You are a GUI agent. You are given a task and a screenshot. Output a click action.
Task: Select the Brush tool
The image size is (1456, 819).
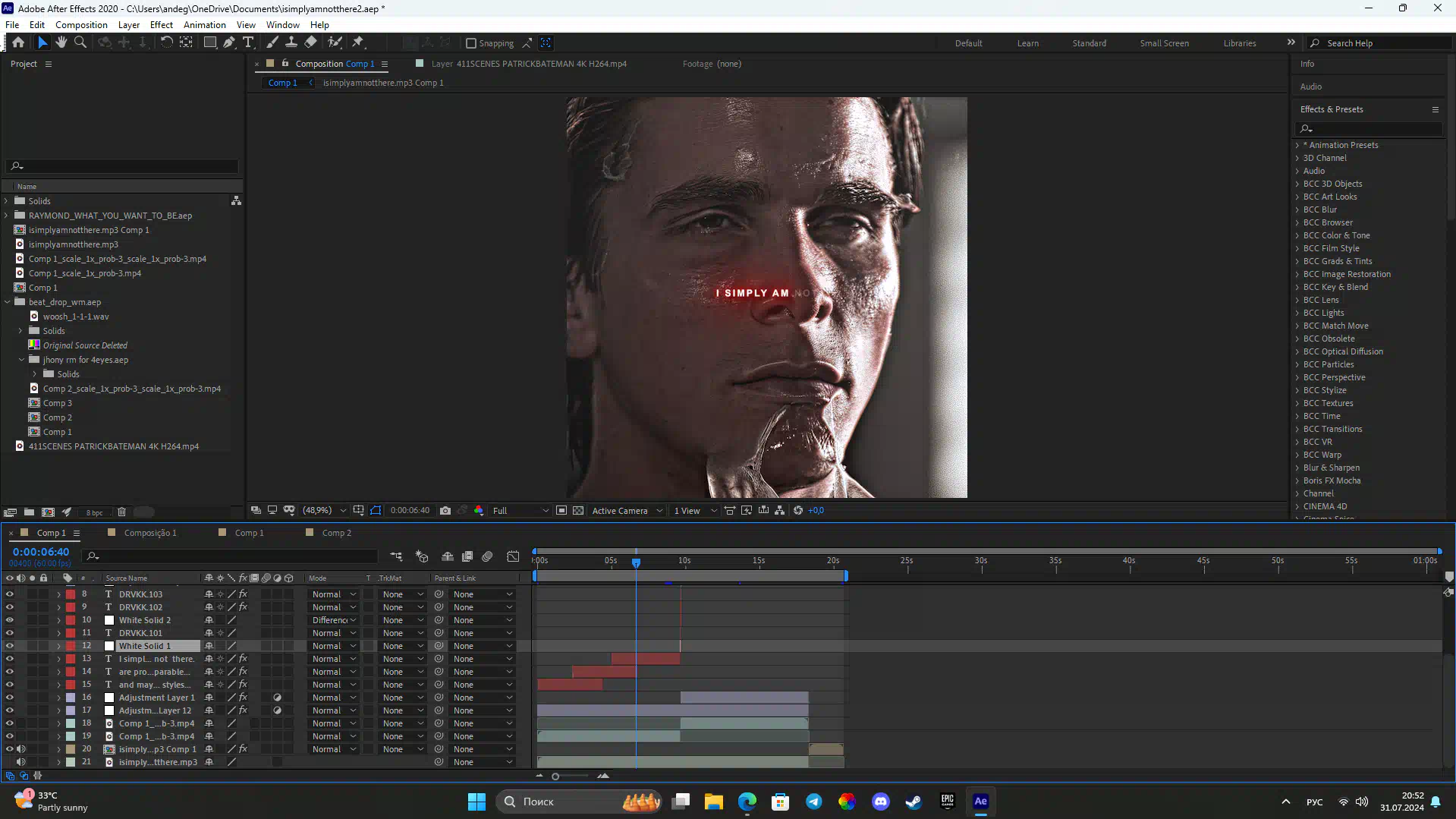click(272, 43)
